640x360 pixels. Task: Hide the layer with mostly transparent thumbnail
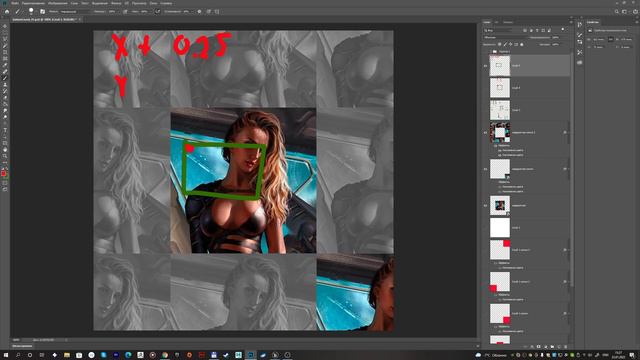485,169
